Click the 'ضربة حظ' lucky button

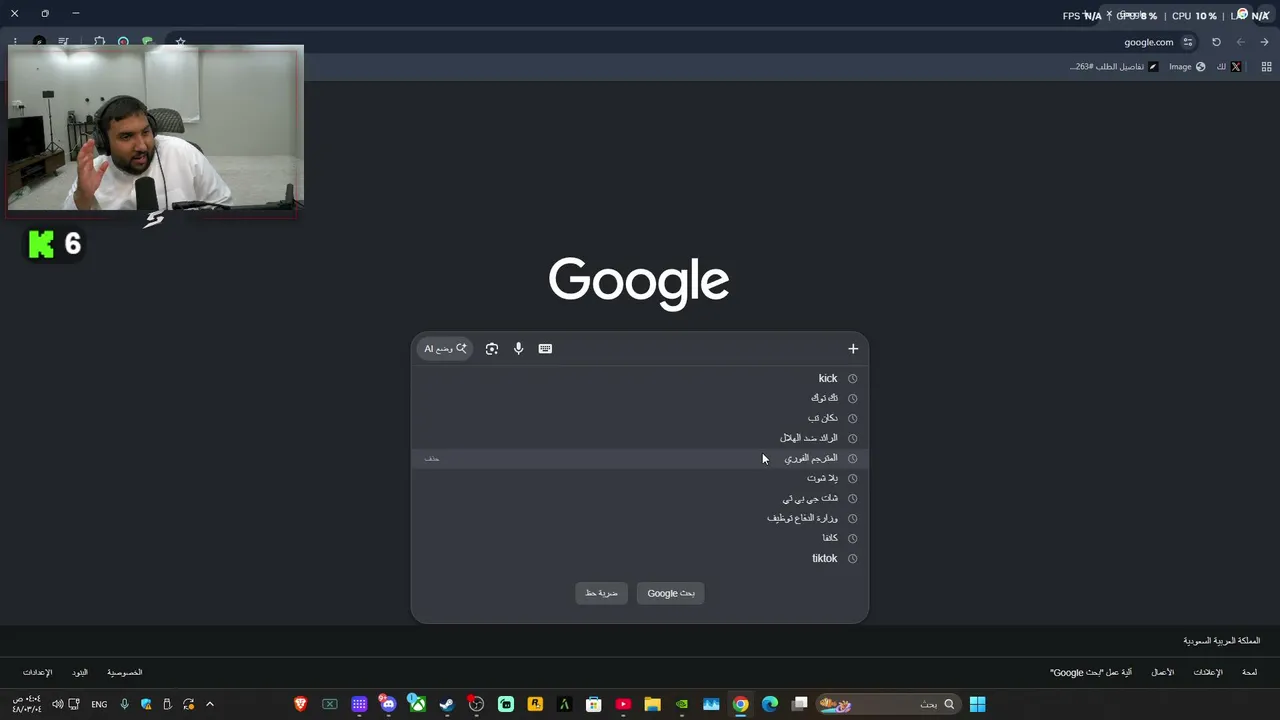pos(601,593)
